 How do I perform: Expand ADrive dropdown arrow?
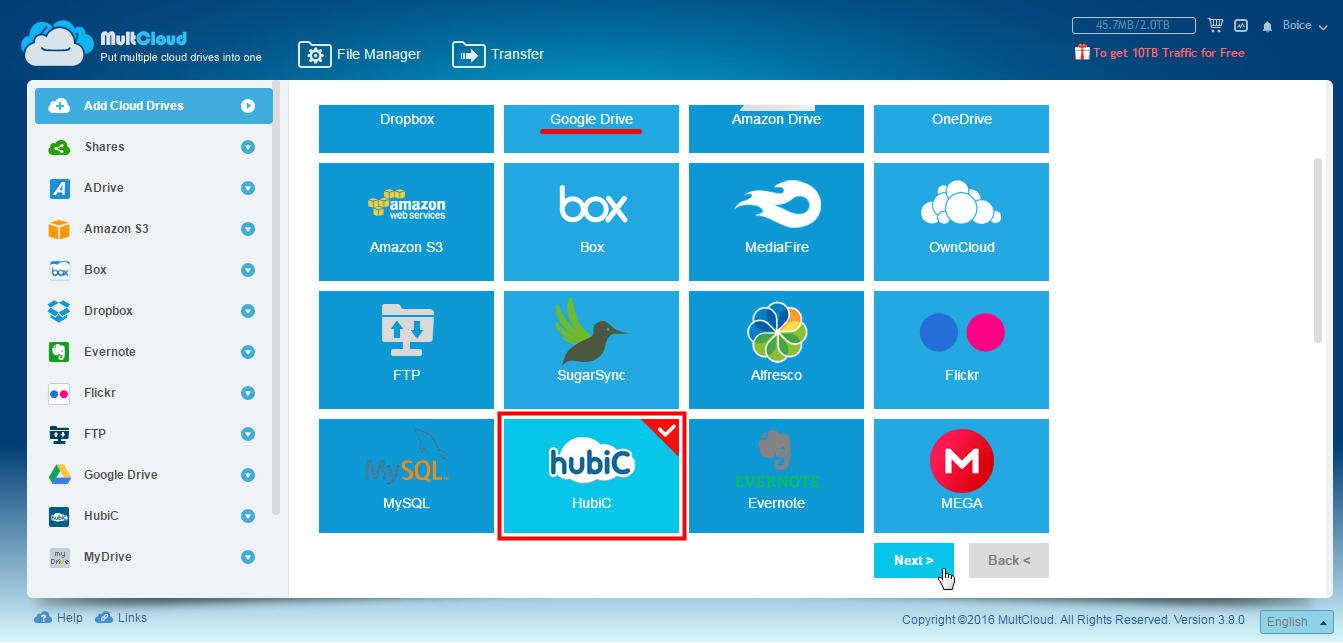pos(248,188)
